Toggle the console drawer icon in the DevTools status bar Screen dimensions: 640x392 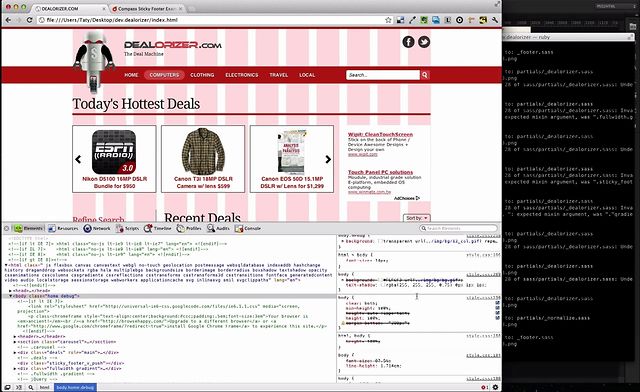pos(19,387)
